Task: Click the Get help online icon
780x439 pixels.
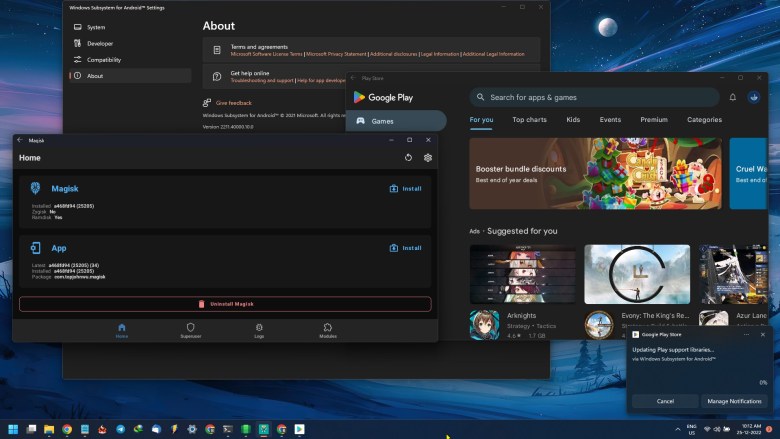Action: point(217,77)
